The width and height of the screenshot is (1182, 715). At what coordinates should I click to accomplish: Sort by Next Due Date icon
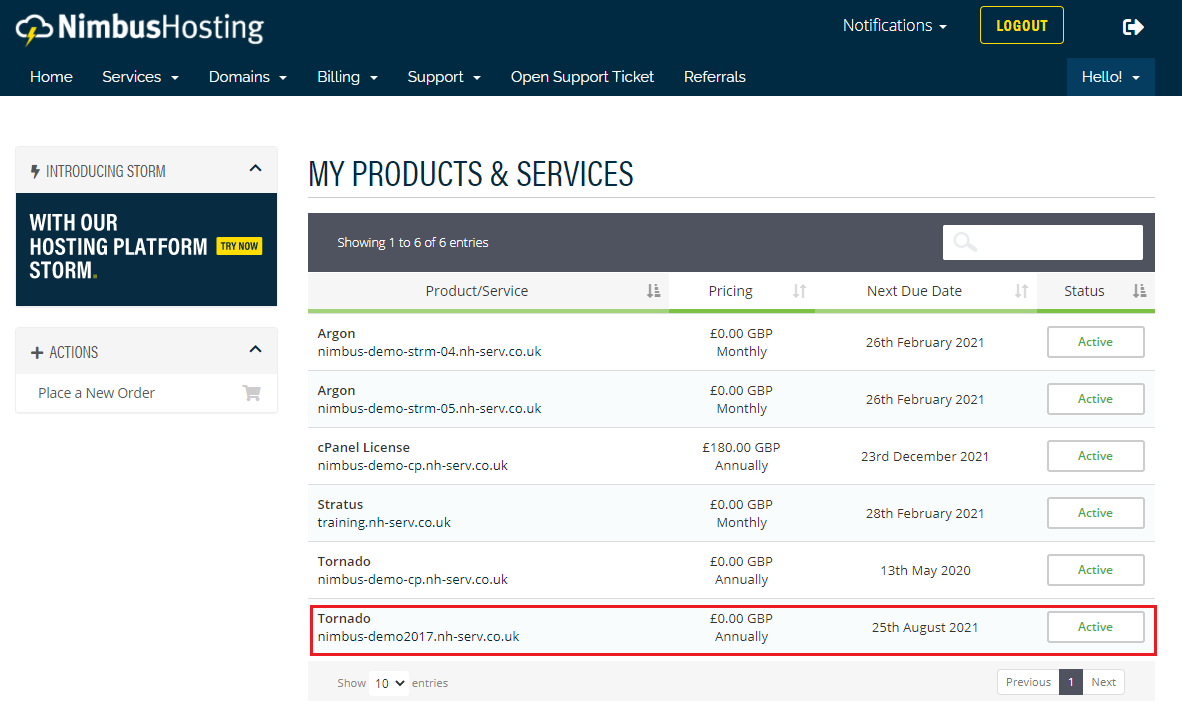(x=1021, y=291)
